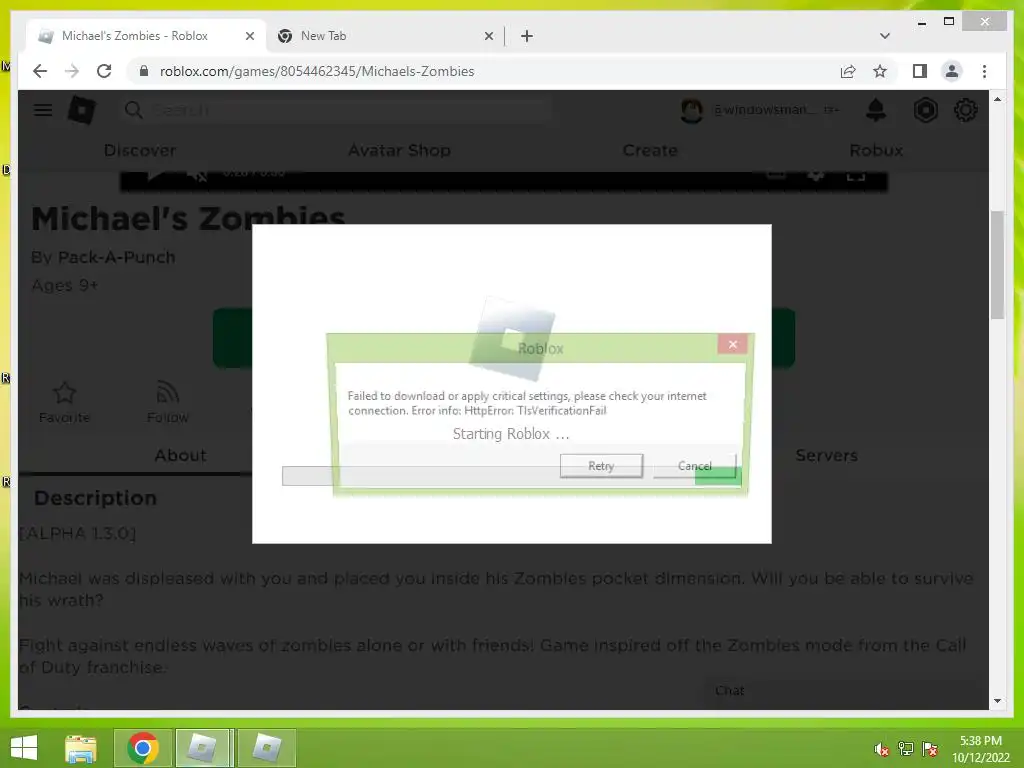
Task: Go back to previous page in Chrome
Action: coord(40,71)
